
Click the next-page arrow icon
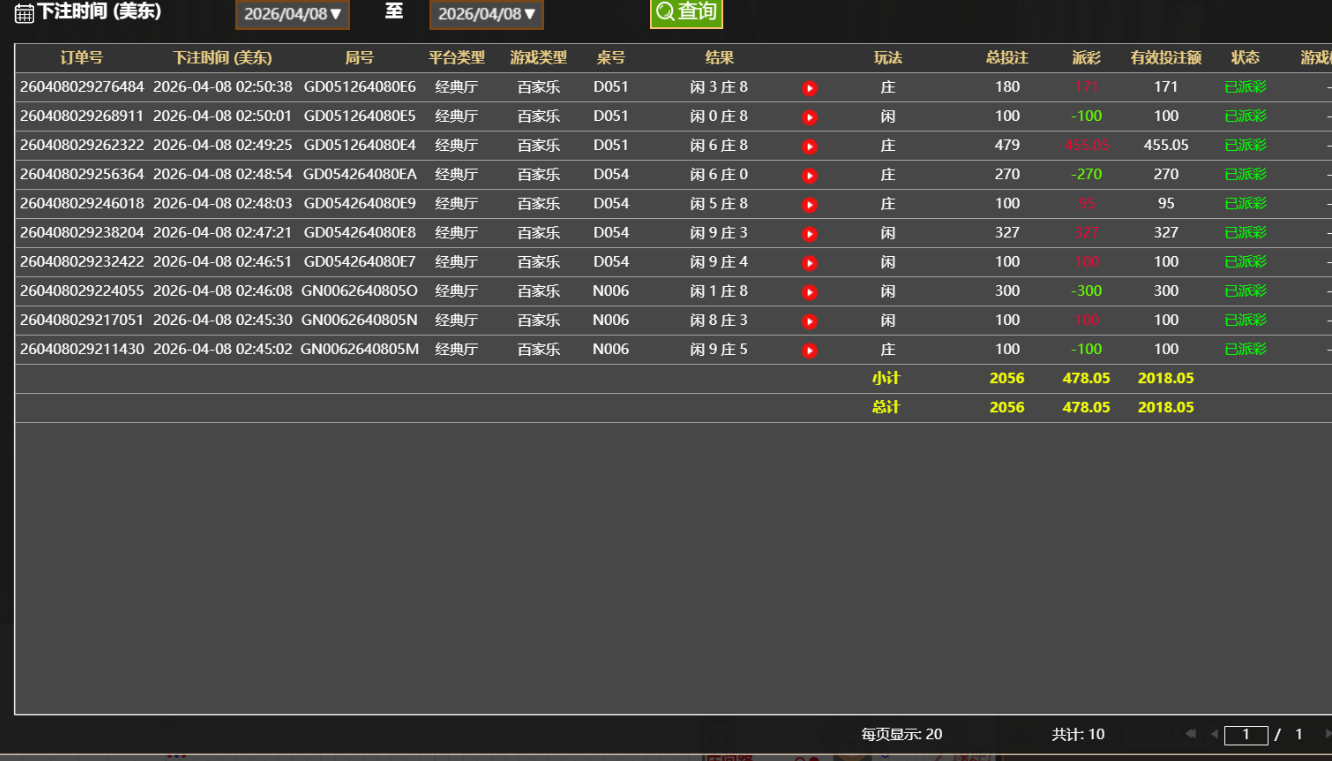[x=1329, y=734]
